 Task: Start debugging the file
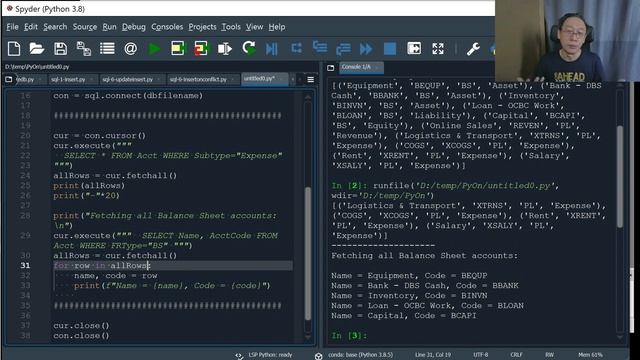pos(272,49)
